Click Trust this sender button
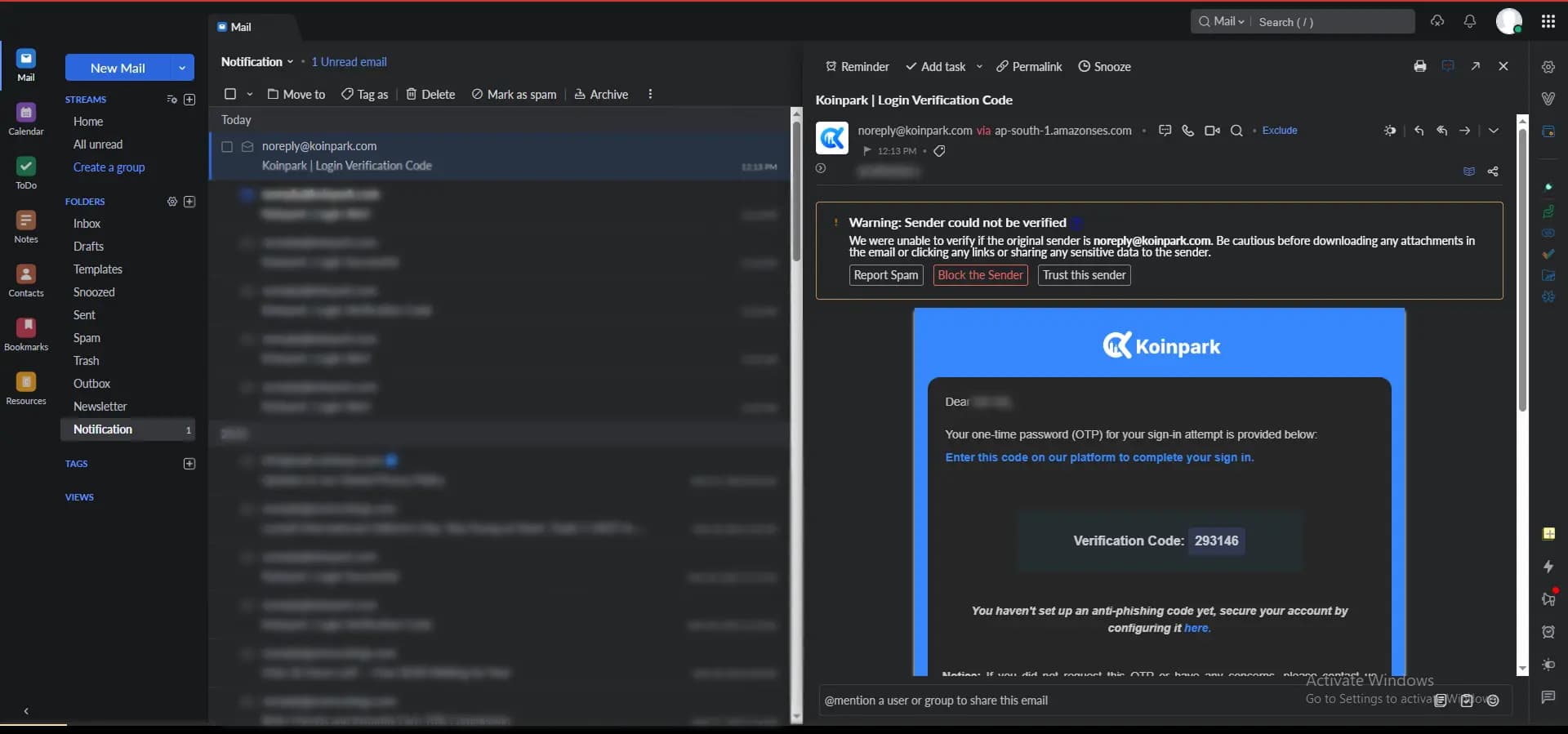The image size is (1568, 734). tap(1085, 275)
